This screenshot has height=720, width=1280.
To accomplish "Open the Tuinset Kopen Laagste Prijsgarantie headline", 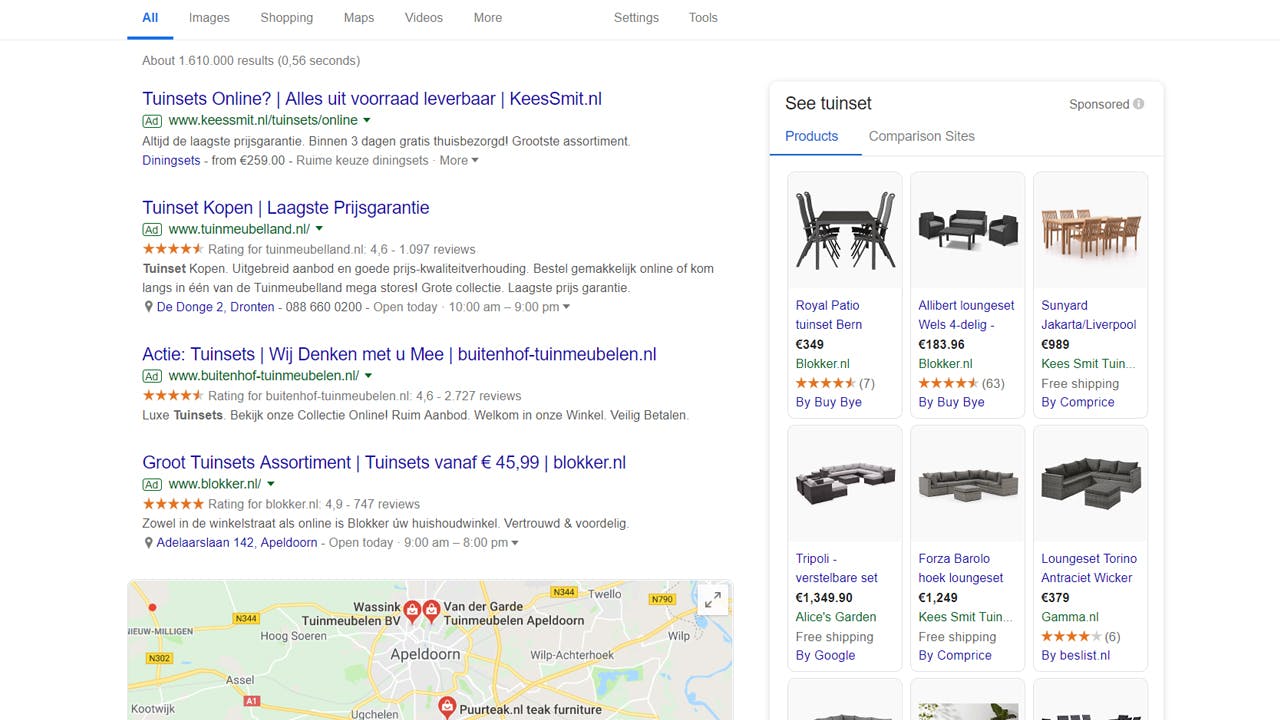I will pos(286,208).
